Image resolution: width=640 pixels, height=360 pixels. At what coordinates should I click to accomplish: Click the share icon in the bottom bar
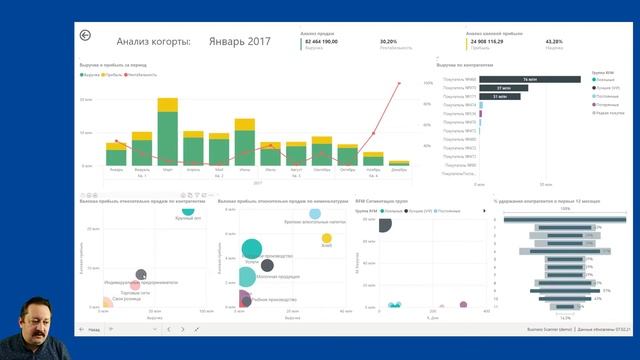click(x=111, y=329)
